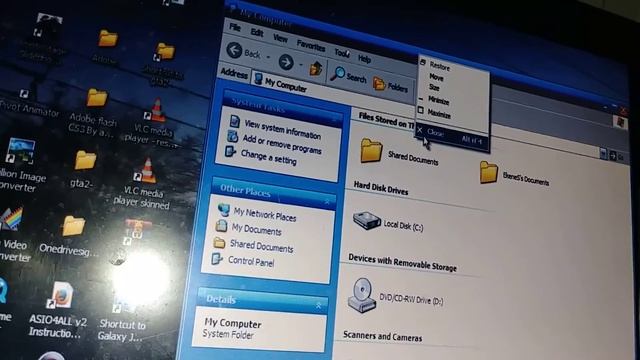Open the File menu

click(x=235, y=27)
